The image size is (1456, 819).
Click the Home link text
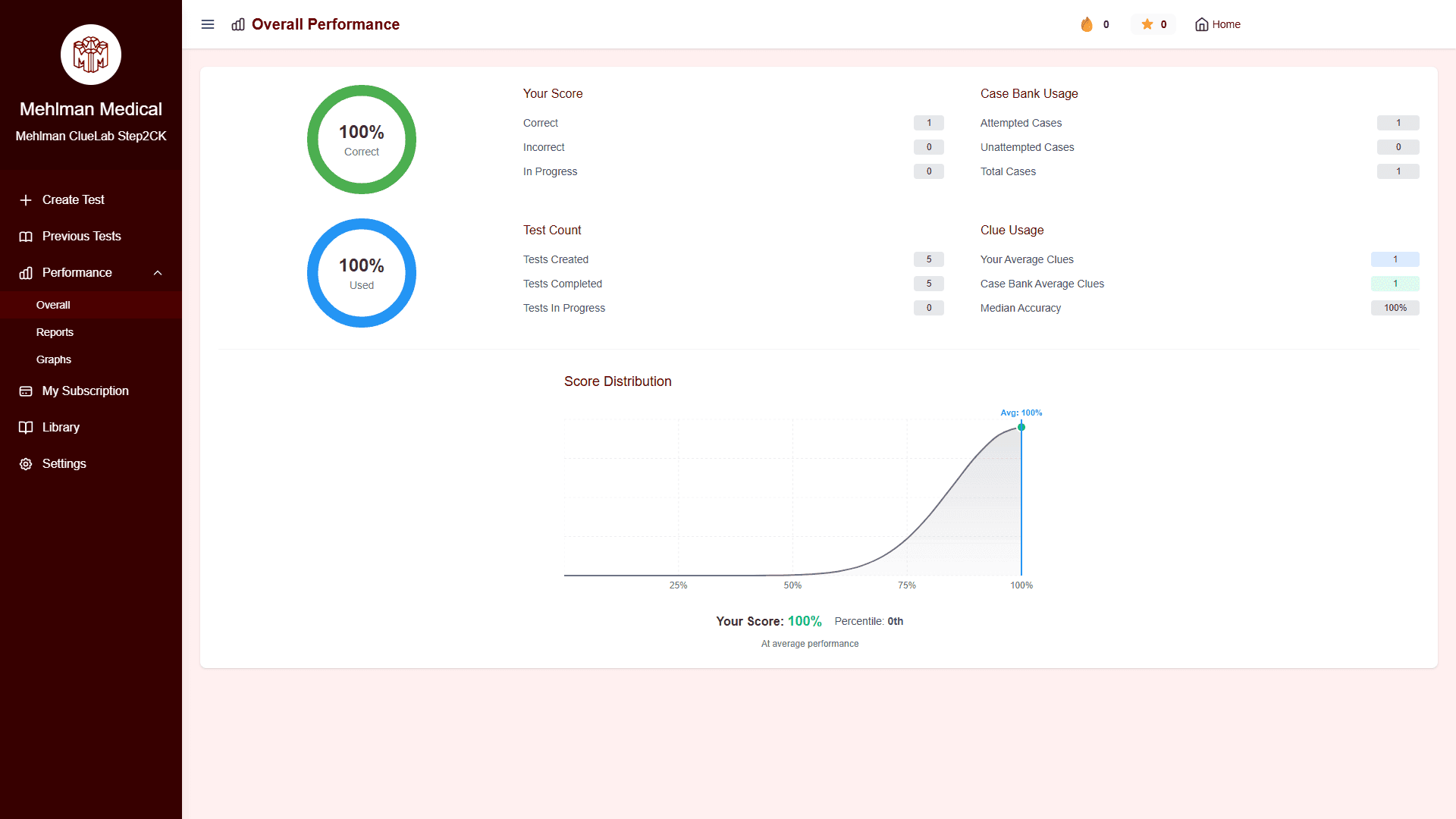pyautogui.click(x=1226, y=24)
